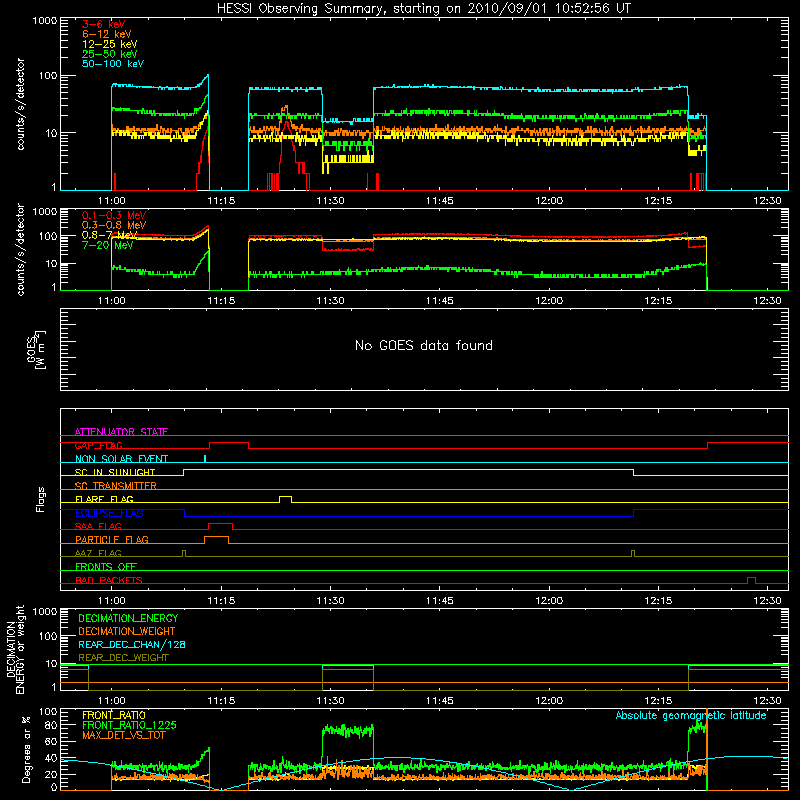
Task: Click the HESSI Observing Summary title text
Action: pos(423,8)
